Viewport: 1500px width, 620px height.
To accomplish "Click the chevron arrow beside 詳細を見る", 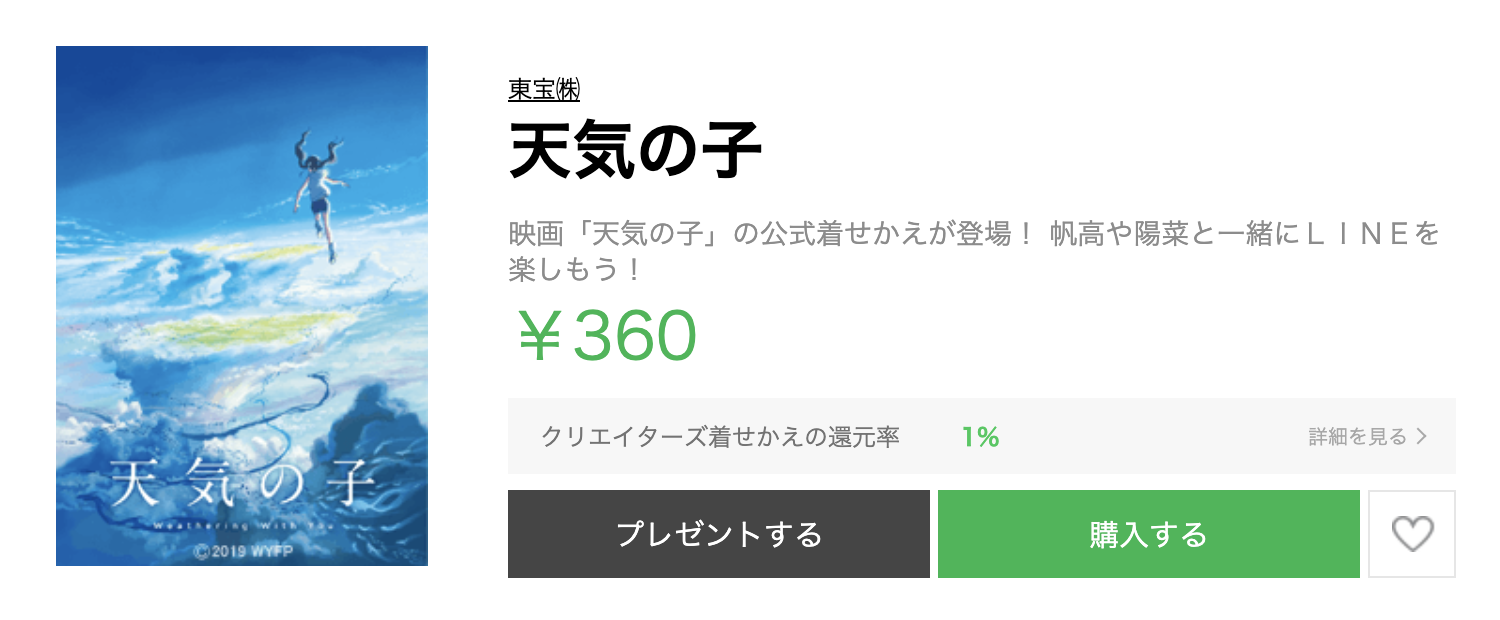I will coord(1421,437).
